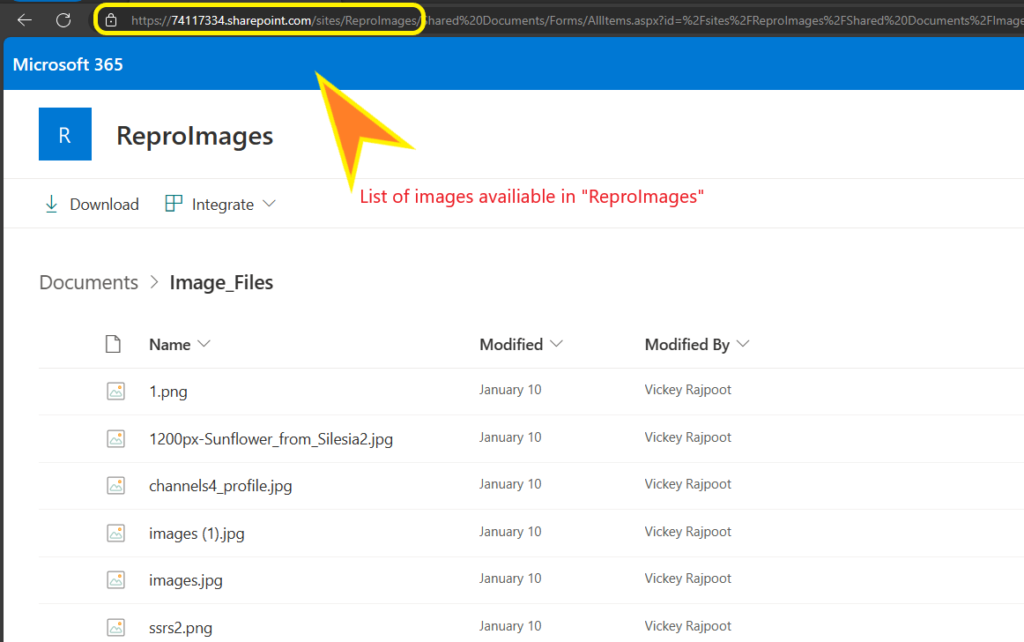The image size is (1024, 642).
Task: Open Modified By dropdown chevron
Action: point(743,344)
